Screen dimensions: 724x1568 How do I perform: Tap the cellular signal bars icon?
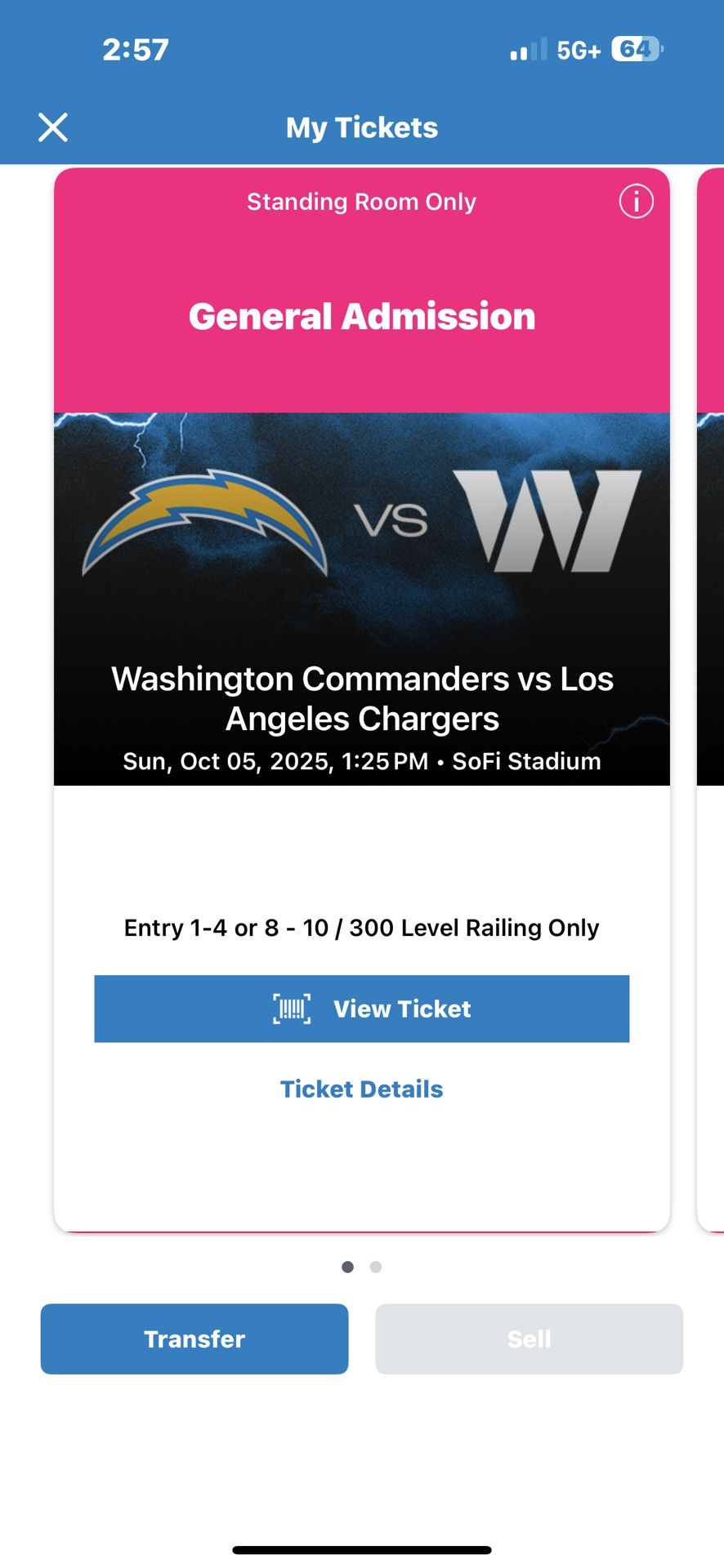click(528, 50)
